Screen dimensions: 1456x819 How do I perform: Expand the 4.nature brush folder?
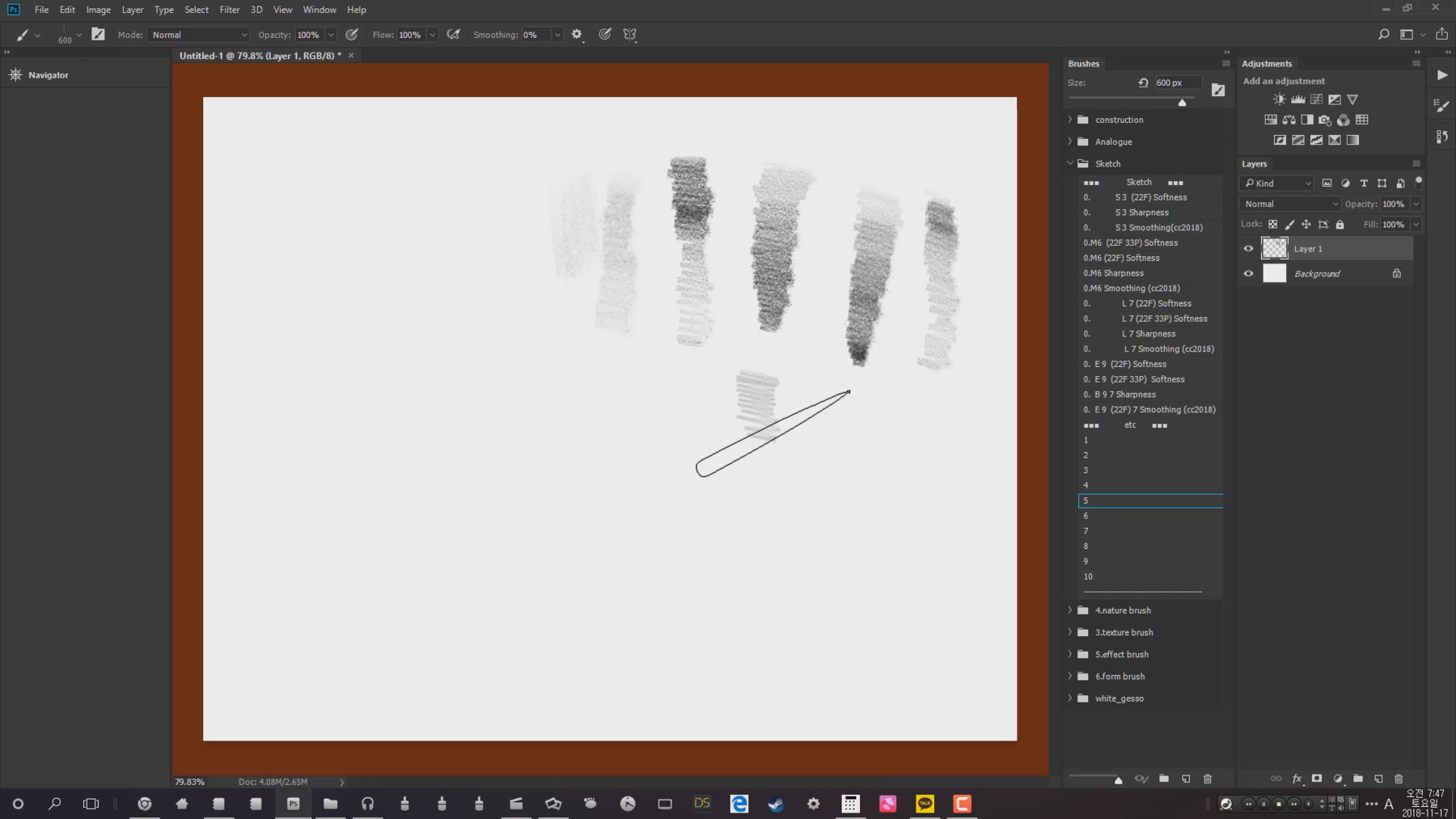click(1070, 610)
